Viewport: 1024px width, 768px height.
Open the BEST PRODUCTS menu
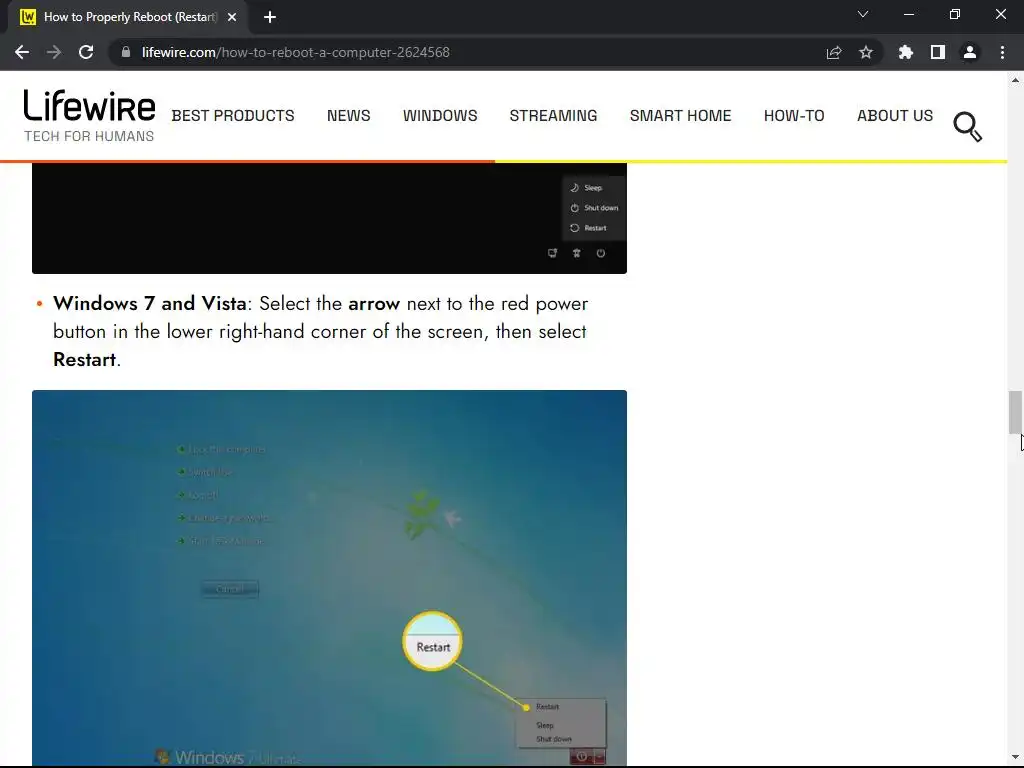(x=233, y=116)
